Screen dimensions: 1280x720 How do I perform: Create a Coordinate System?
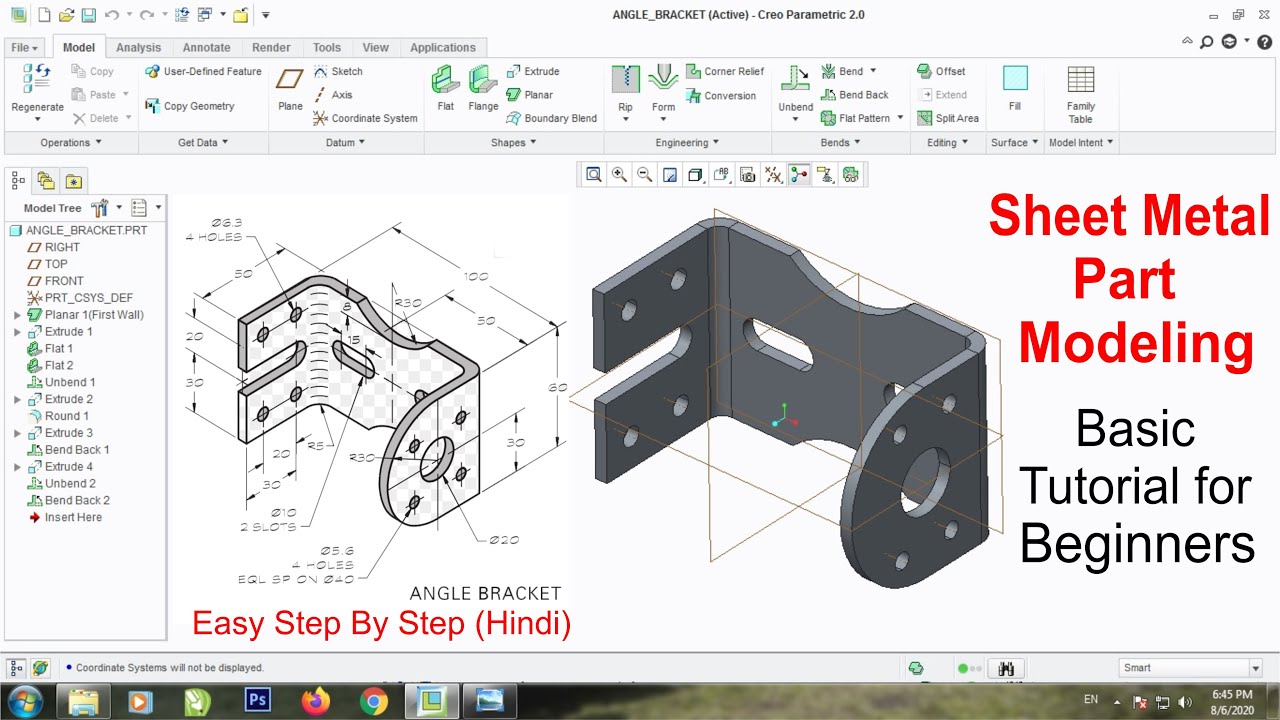365,118
